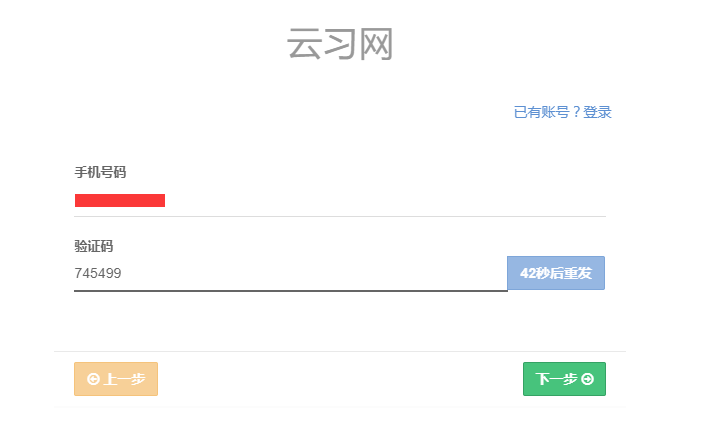Click the 云习网 site title
The image size is (701, 437).
340,45
